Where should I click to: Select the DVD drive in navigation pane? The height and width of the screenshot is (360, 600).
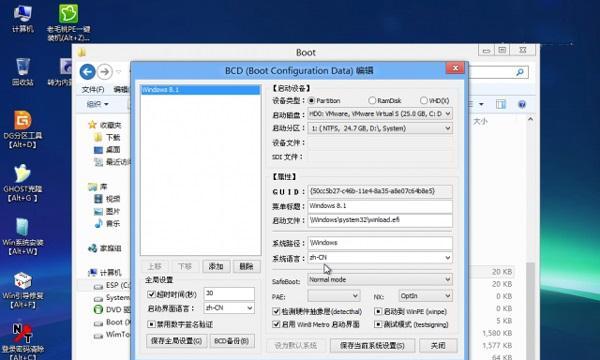tap(112, 310)
